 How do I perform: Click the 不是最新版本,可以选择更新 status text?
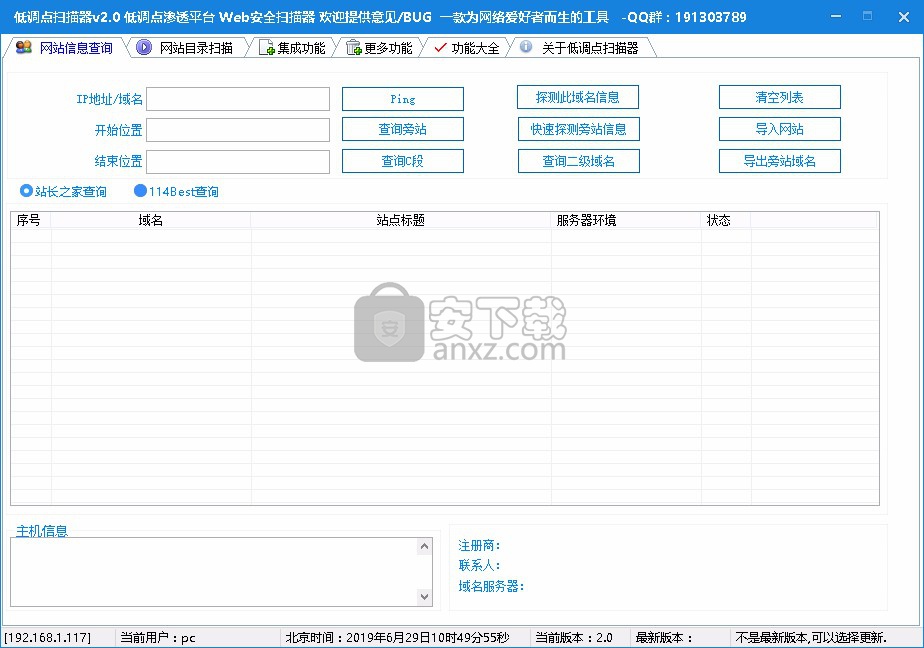tap(811, 637)
